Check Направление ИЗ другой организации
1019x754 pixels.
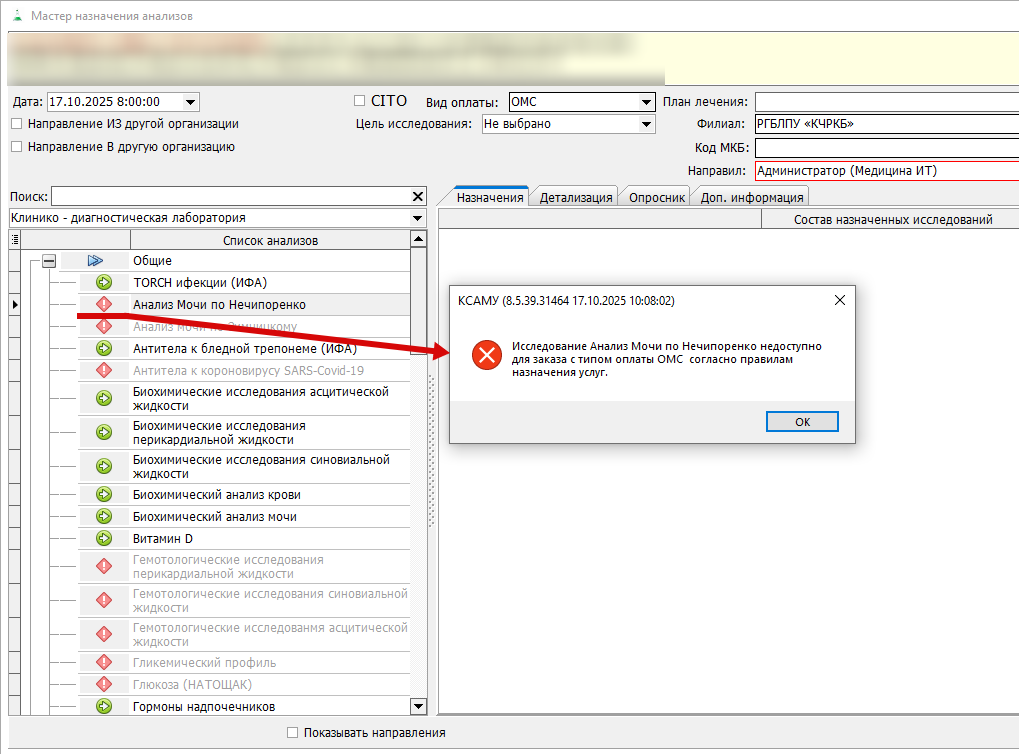[x=17, y=124]
